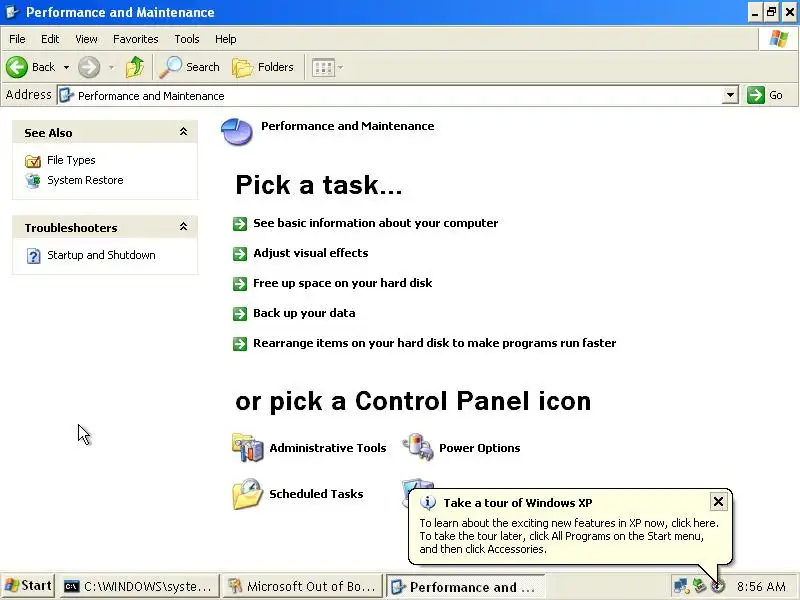
Task: Click the greyed Forward arrow icon
Action: 89,67
